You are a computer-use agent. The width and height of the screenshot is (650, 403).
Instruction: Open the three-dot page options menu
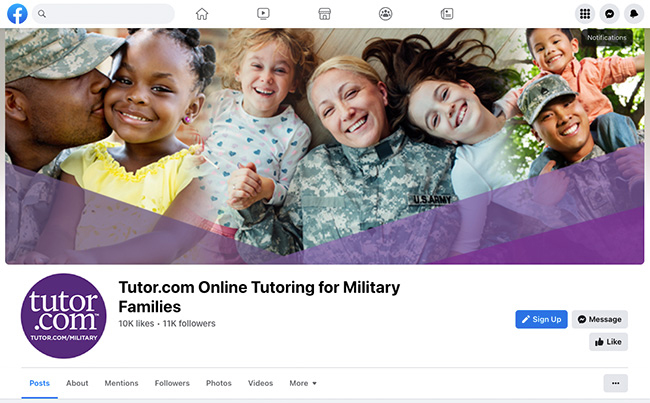[x=616, y=383]
